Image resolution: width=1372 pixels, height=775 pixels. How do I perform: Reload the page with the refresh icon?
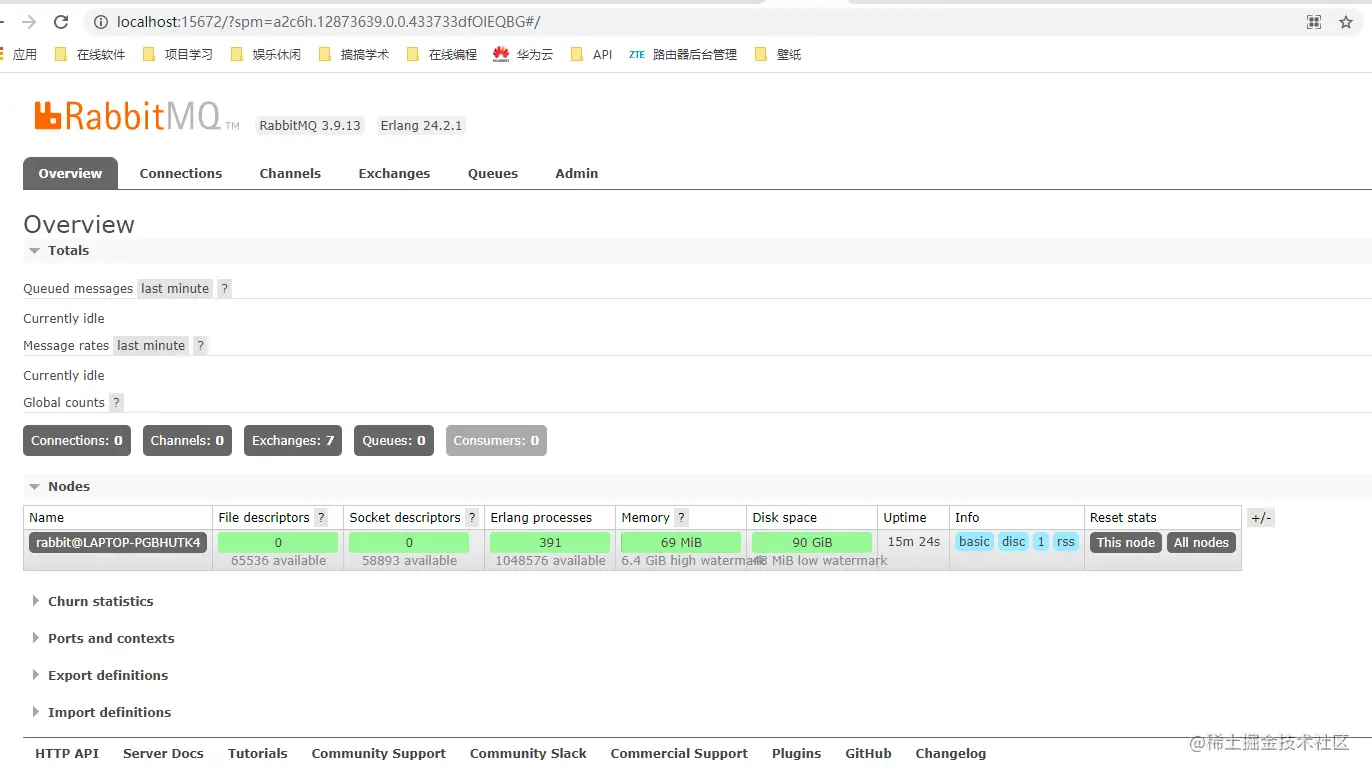click(61, 22)
